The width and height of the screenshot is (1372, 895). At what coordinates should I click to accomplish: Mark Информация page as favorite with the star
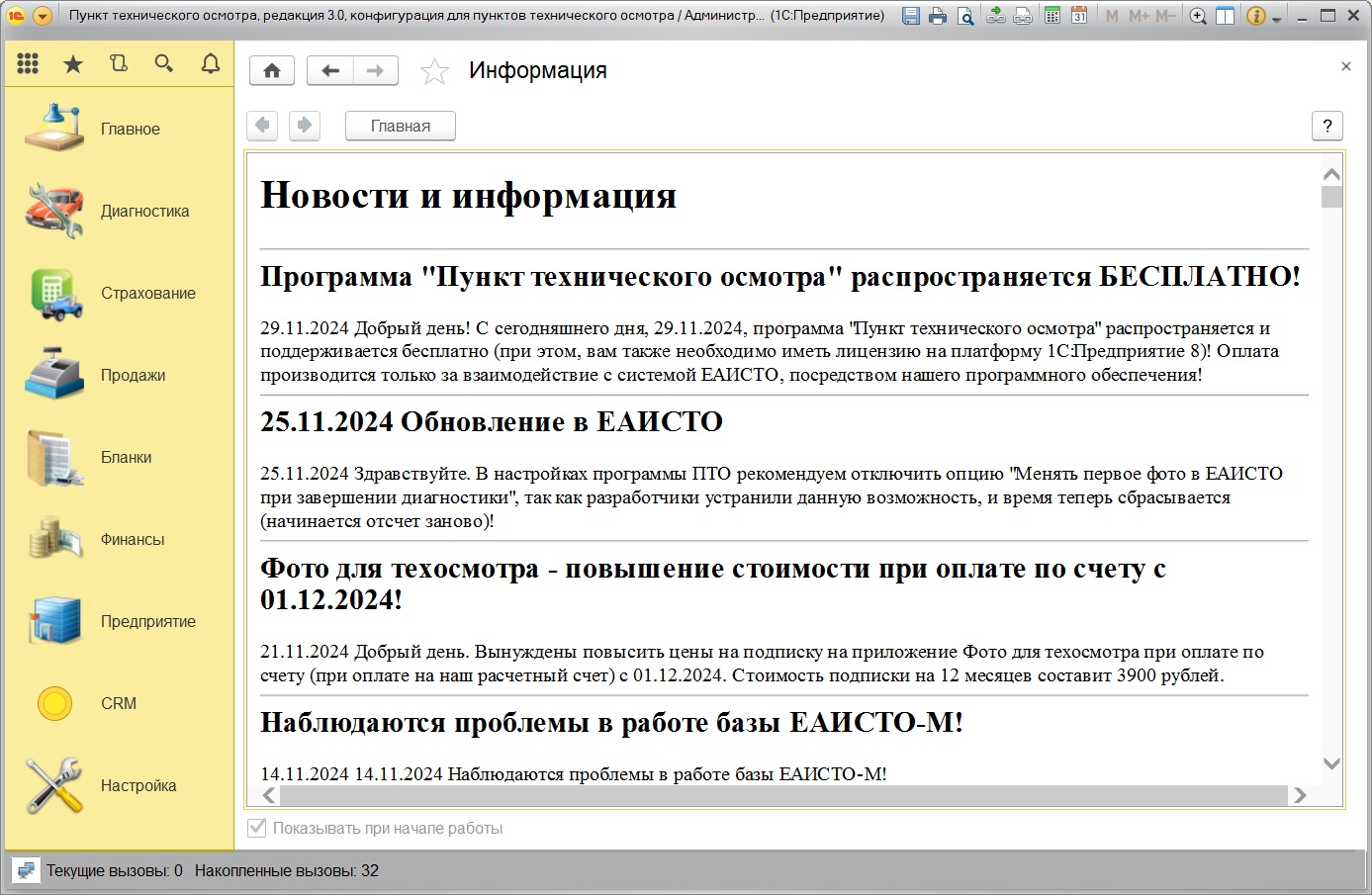click(434, 70)
